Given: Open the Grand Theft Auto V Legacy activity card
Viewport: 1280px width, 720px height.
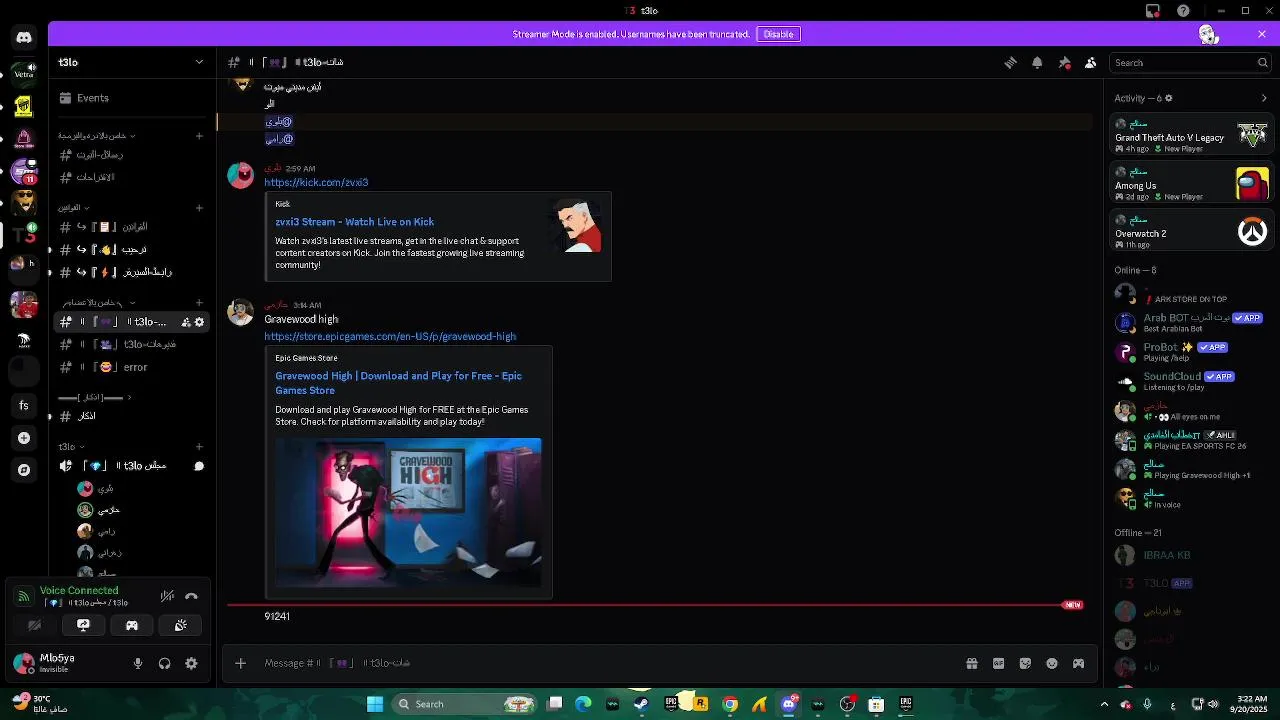Looking at the screenshot, I should point(1191,135).
